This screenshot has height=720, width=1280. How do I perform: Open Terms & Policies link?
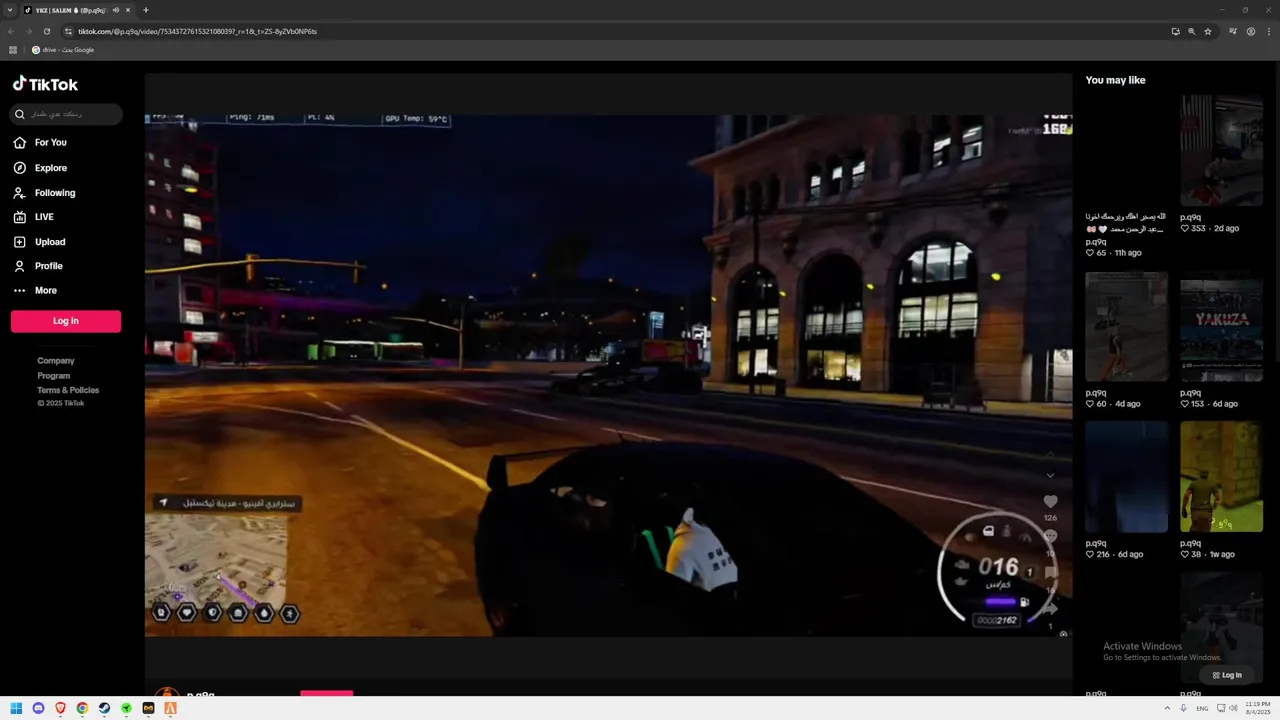coord(68,390)
